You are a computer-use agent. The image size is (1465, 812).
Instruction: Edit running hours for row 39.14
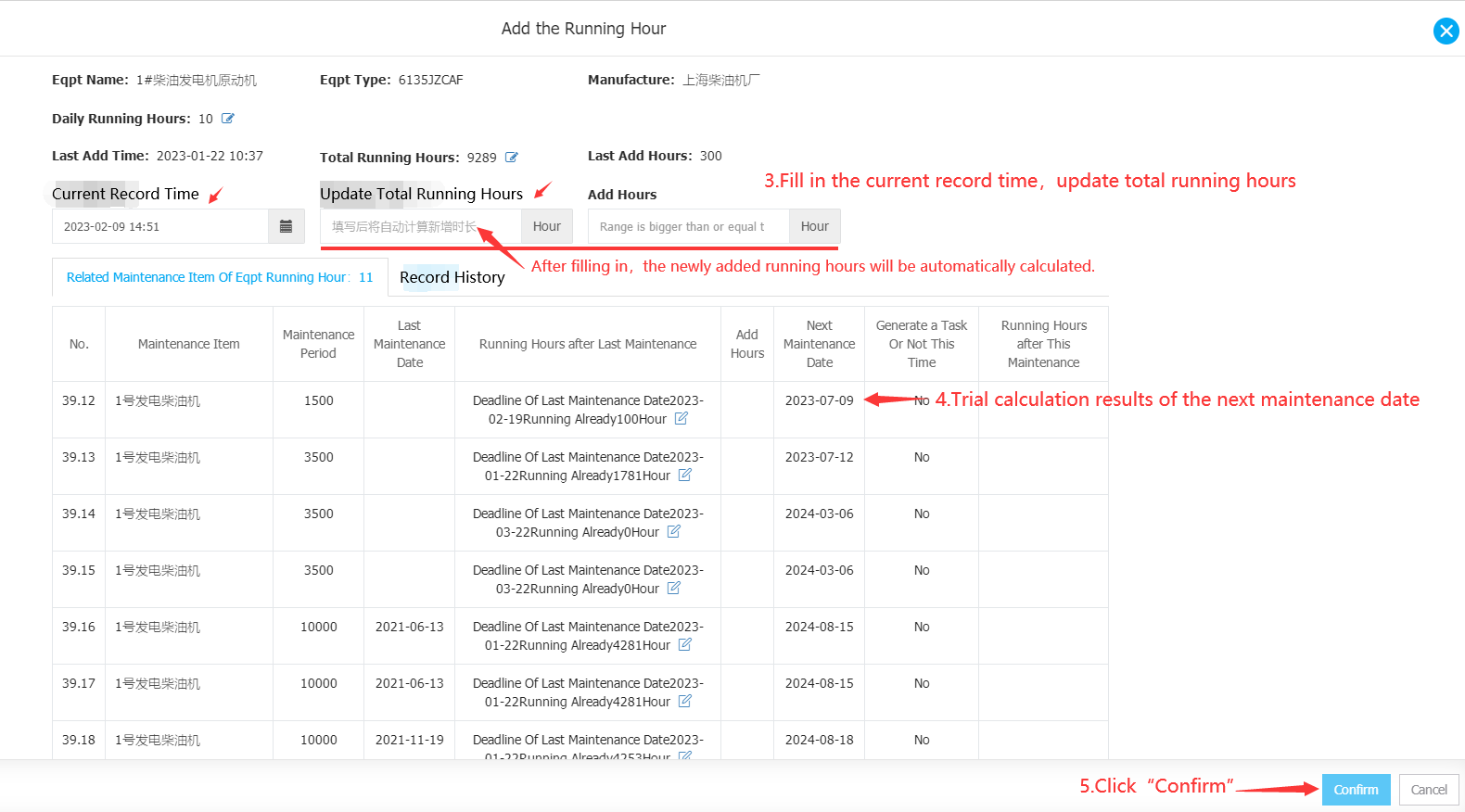click(674, 531)
